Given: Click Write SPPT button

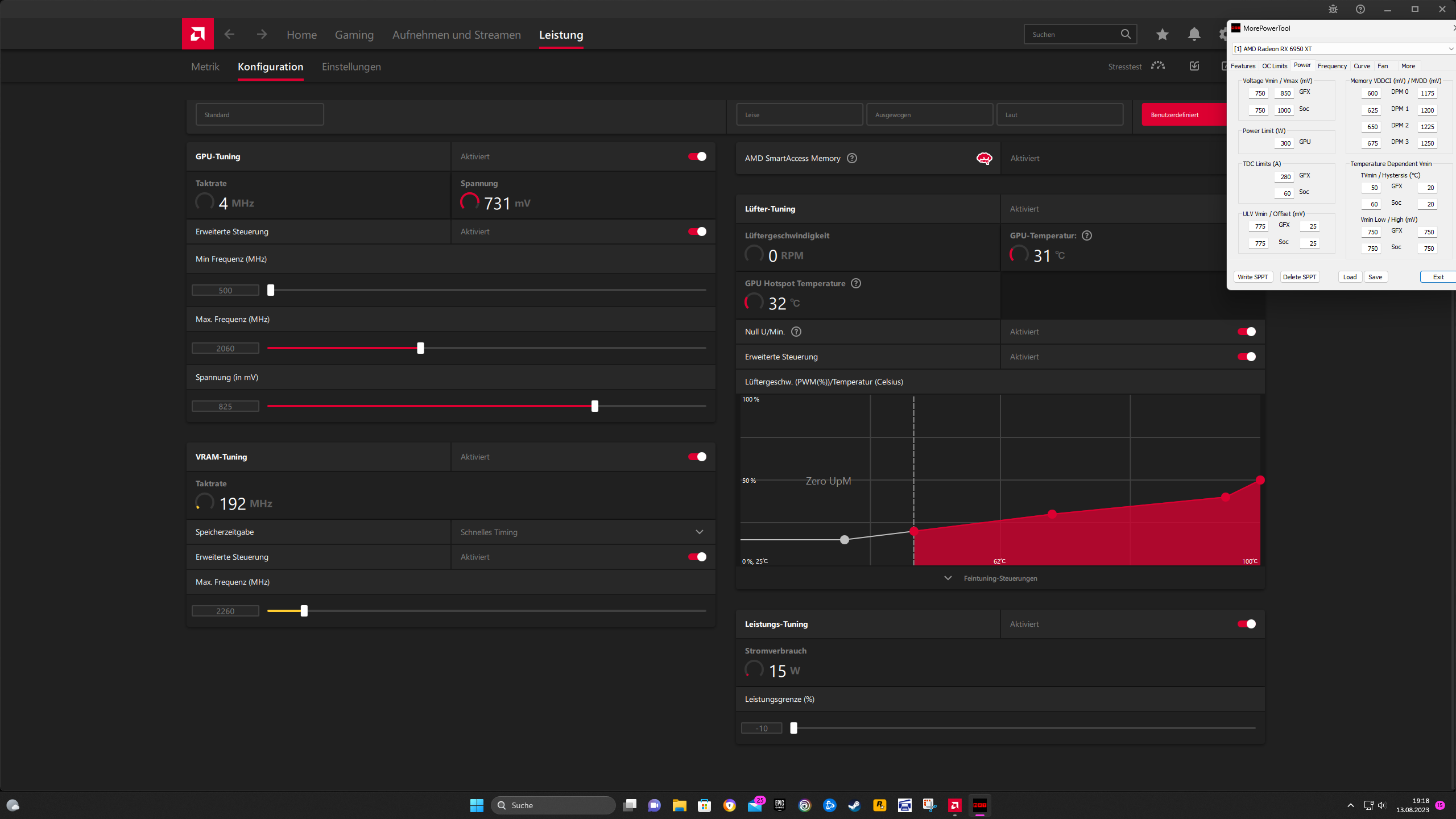Looking at the screenshot, I should click(1253, 277).
